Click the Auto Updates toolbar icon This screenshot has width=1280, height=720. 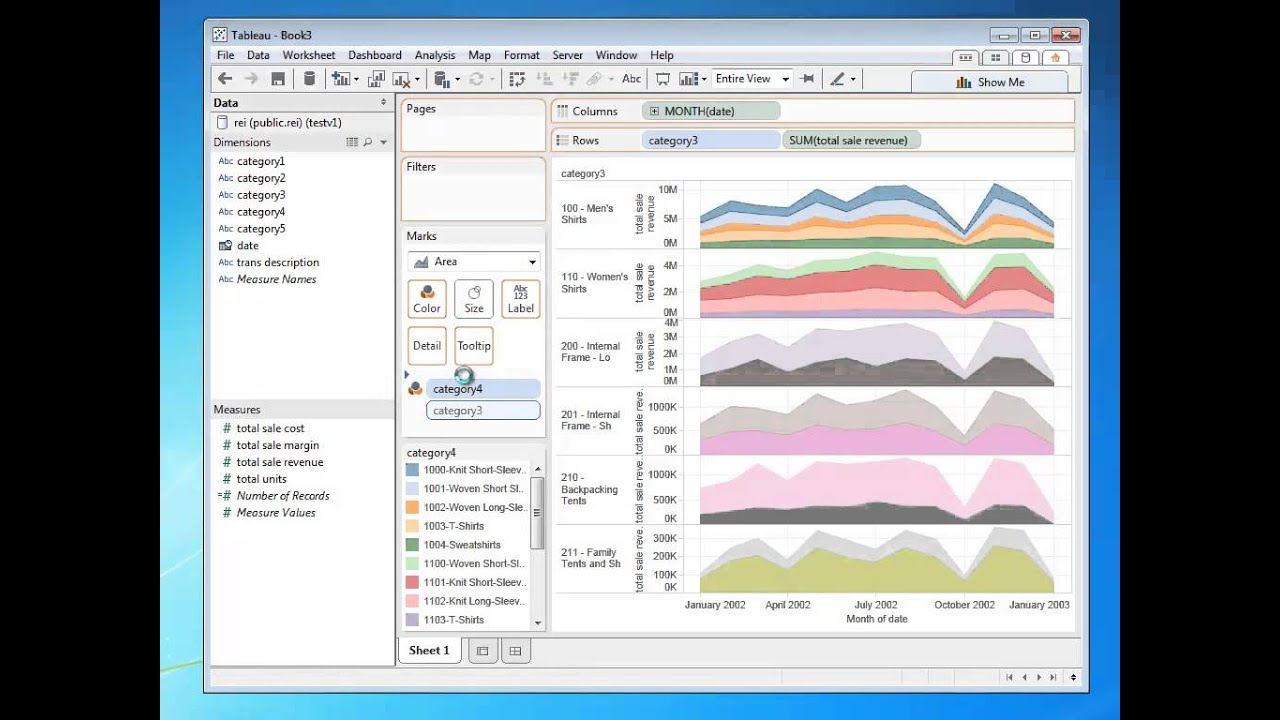tap(441, 79)
